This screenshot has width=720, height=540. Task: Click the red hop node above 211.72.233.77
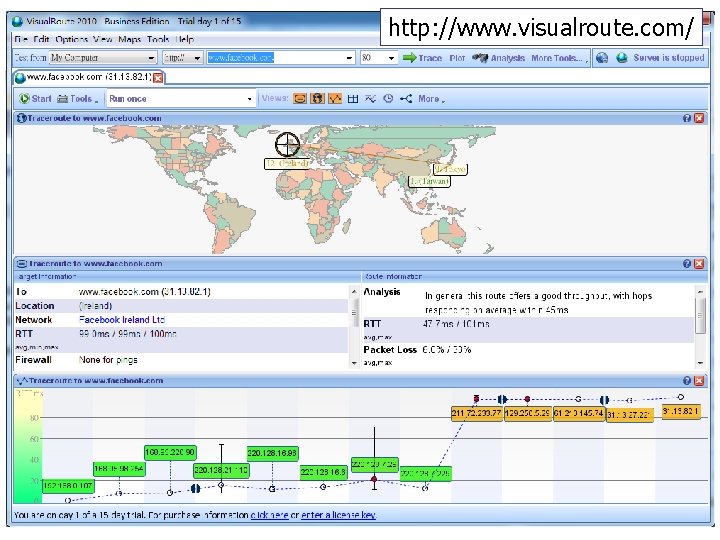pos(477,398)
